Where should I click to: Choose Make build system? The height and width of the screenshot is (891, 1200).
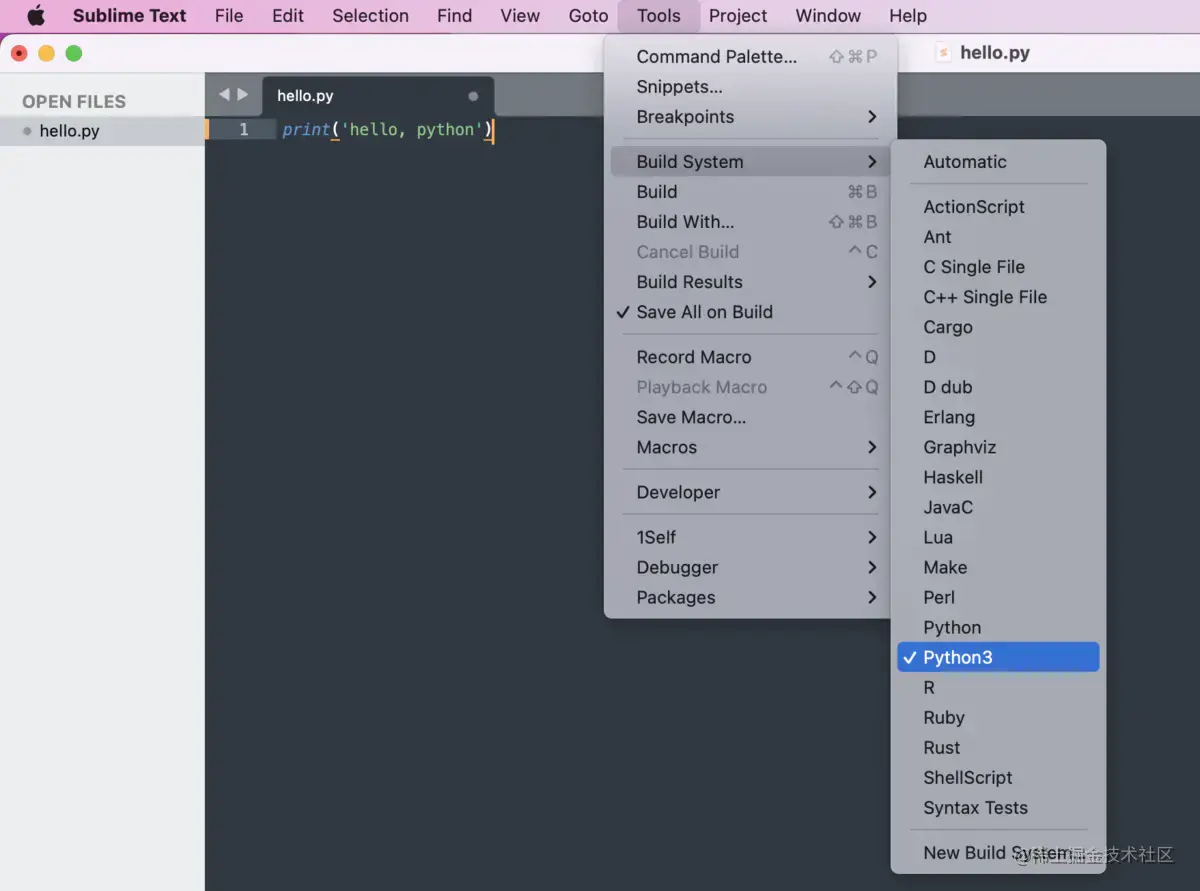click(998, 567)
